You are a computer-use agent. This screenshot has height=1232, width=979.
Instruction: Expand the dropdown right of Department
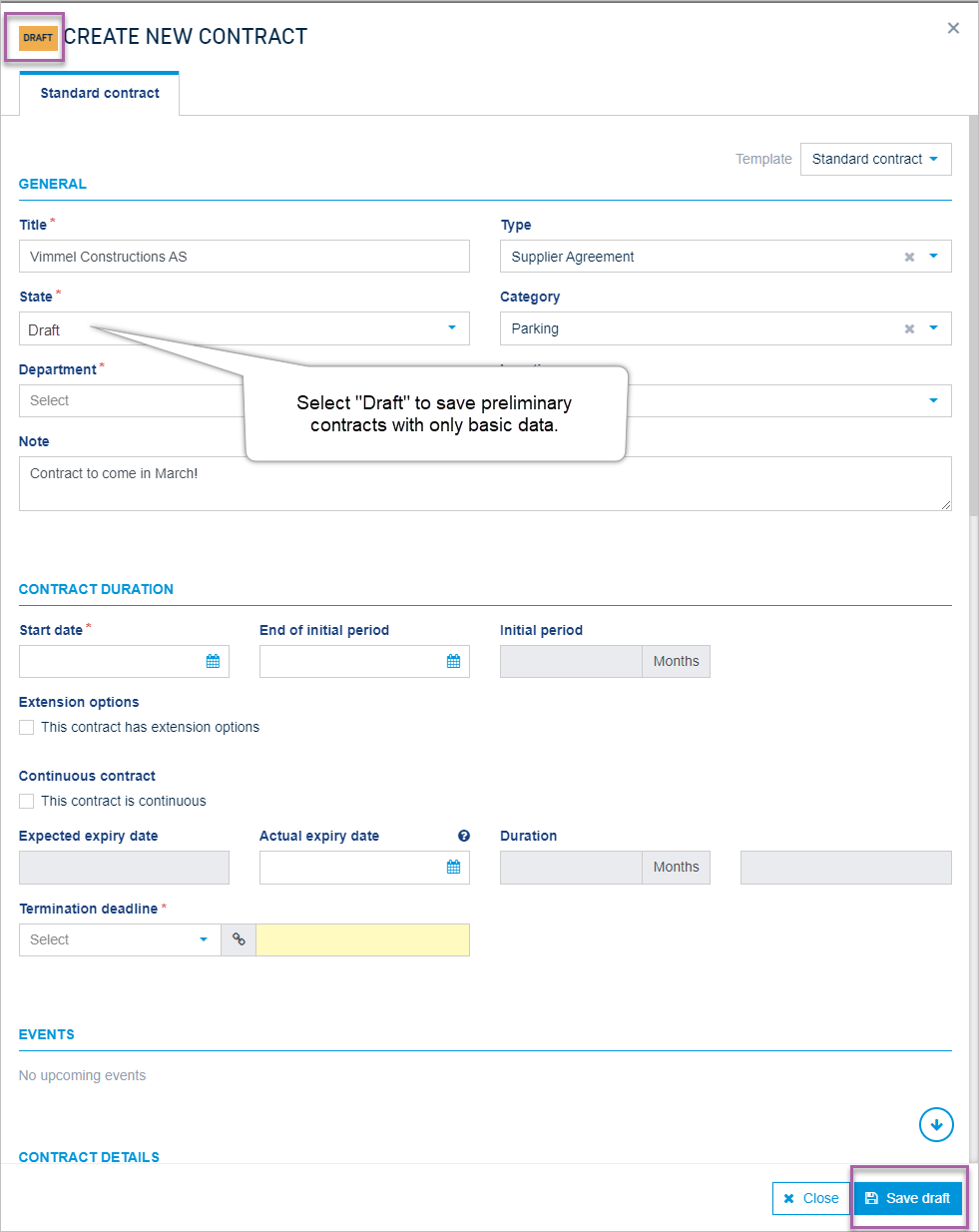click(934, 401)
